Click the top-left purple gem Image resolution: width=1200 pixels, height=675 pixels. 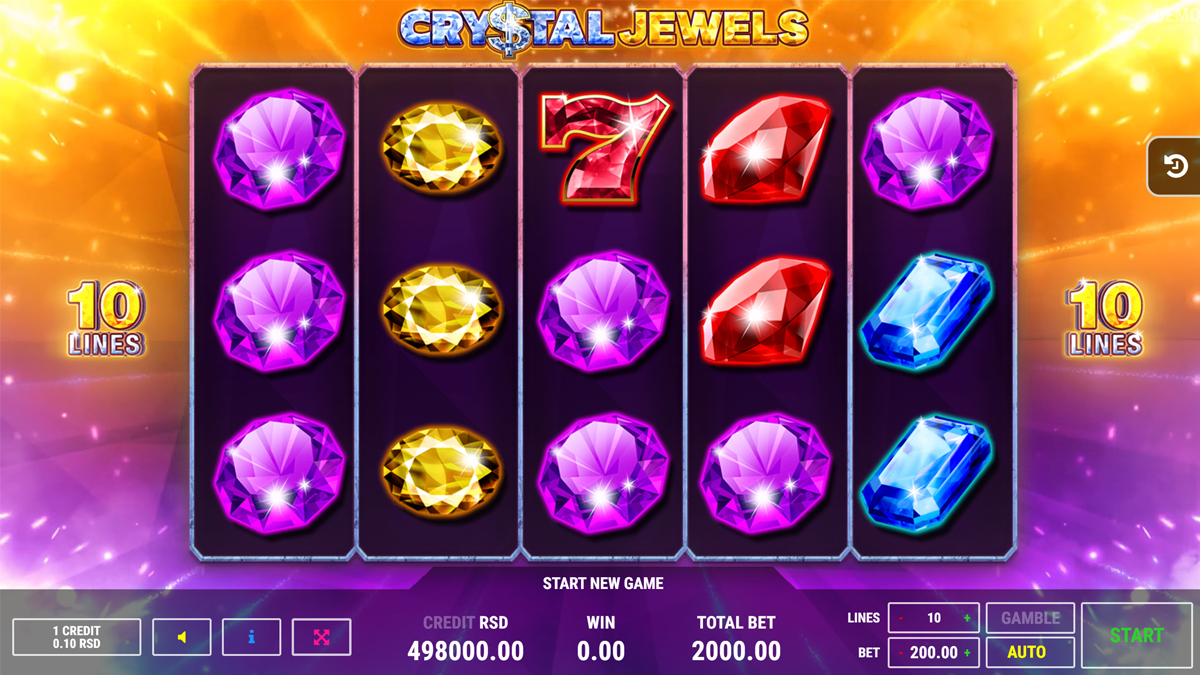[279, 150]
